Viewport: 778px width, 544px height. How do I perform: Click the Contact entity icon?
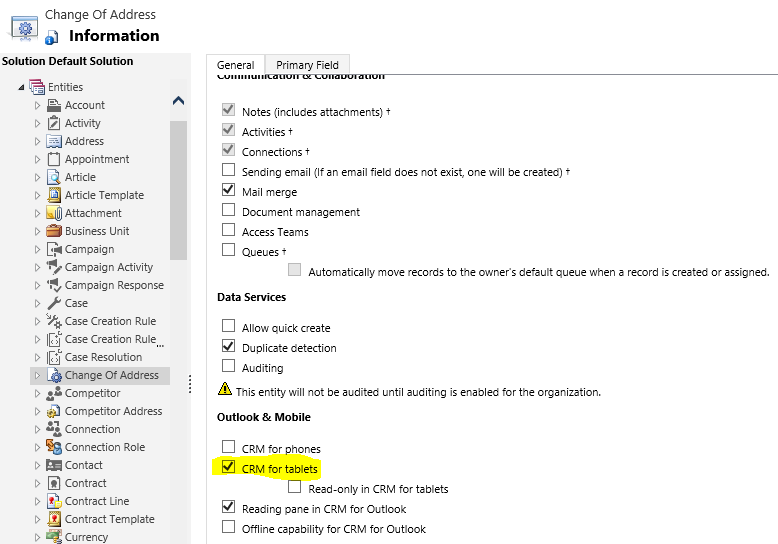tap(54, 465)
